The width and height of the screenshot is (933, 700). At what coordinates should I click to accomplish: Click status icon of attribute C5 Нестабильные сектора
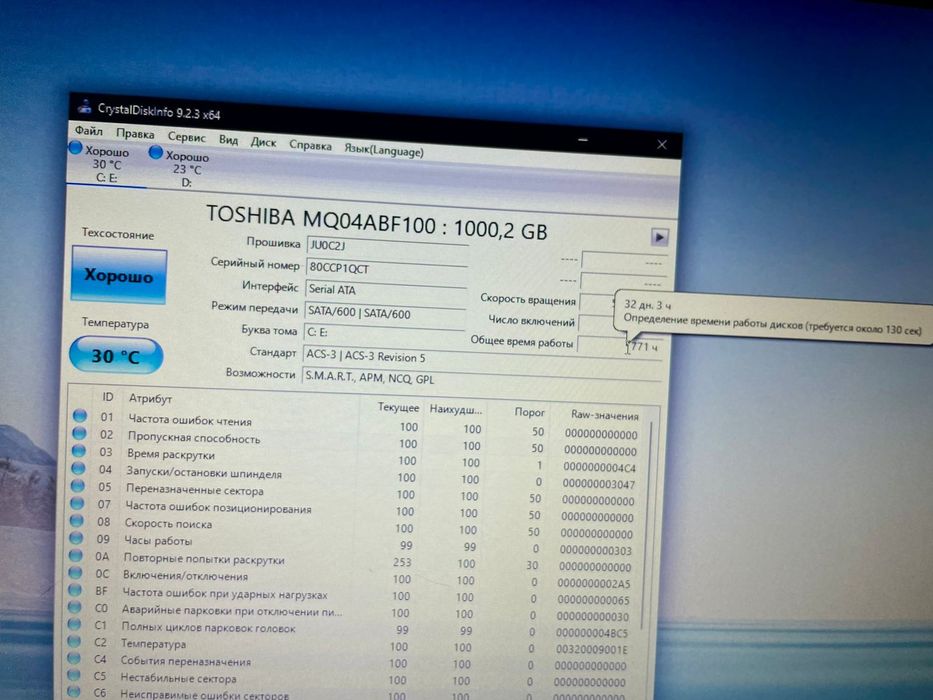tap(73, 675)
